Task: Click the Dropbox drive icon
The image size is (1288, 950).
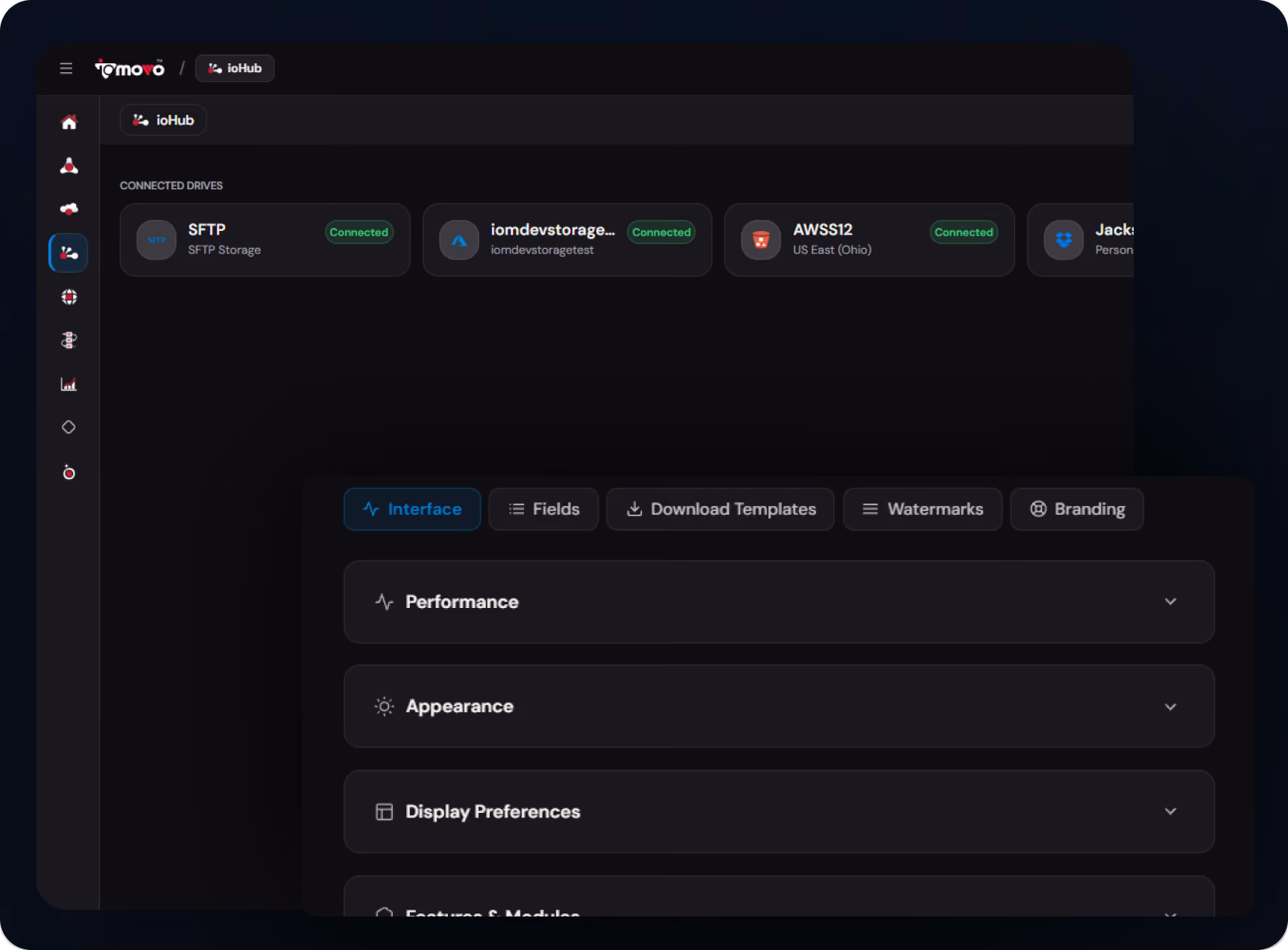Action: 1064,240
